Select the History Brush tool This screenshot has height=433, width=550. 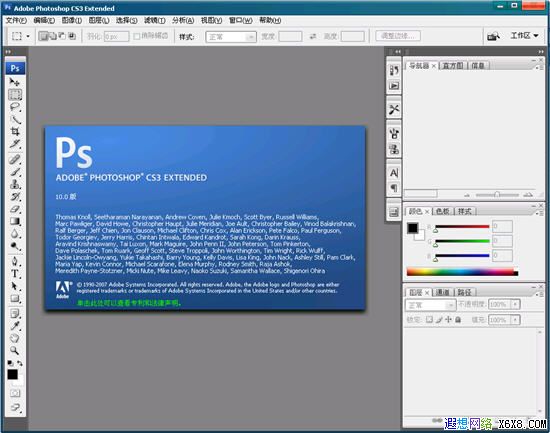(x=15, y=196)
